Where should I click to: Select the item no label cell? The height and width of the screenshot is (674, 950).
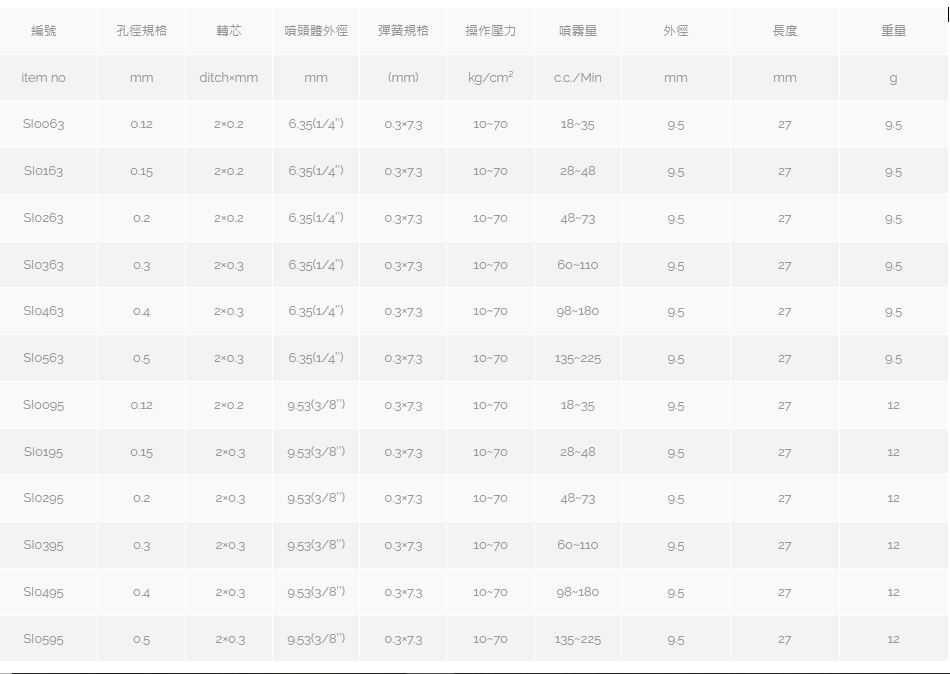(x=44, y=78)
